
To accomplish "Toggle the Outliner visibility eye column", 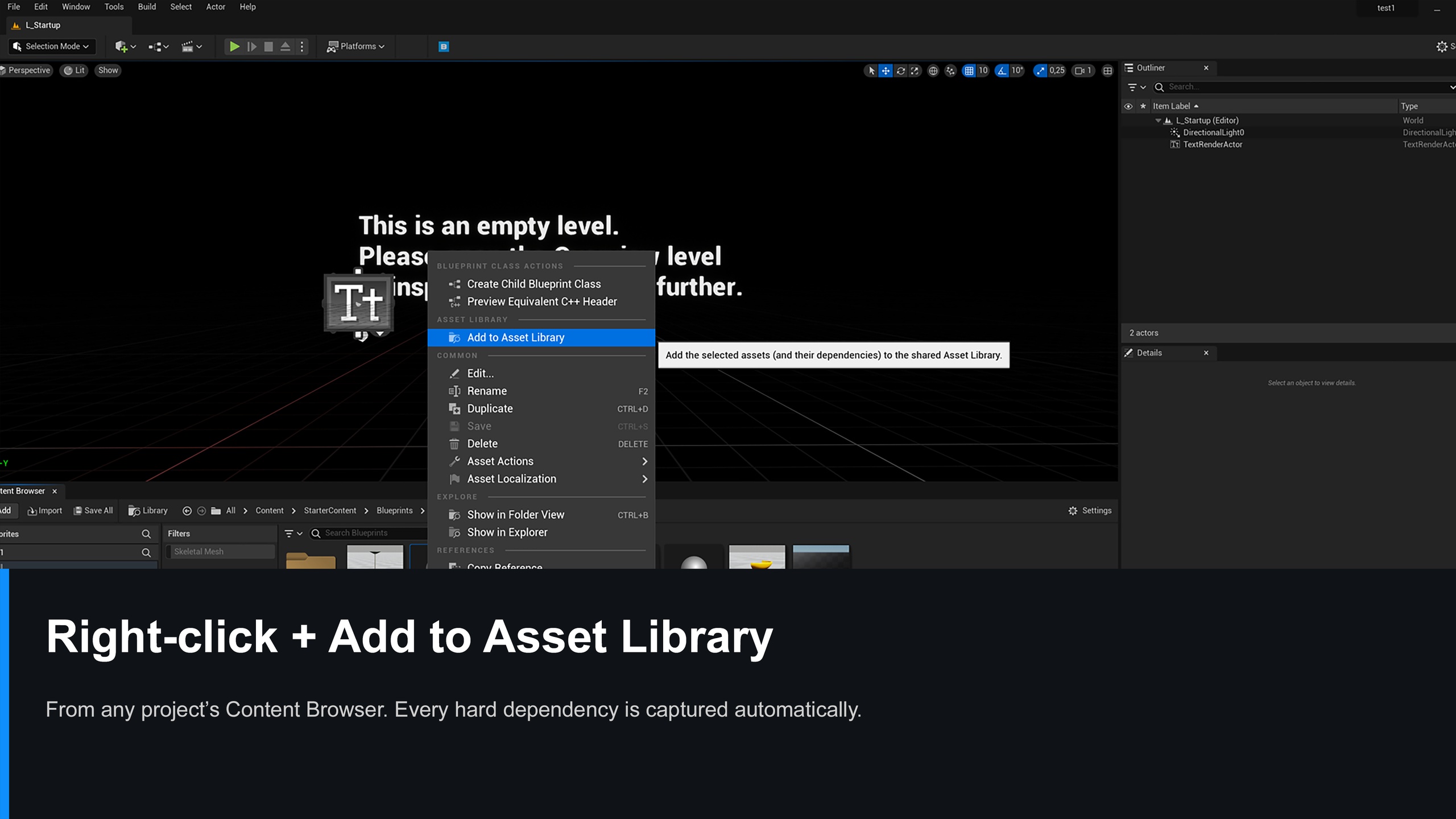I will coord(1128,106).
